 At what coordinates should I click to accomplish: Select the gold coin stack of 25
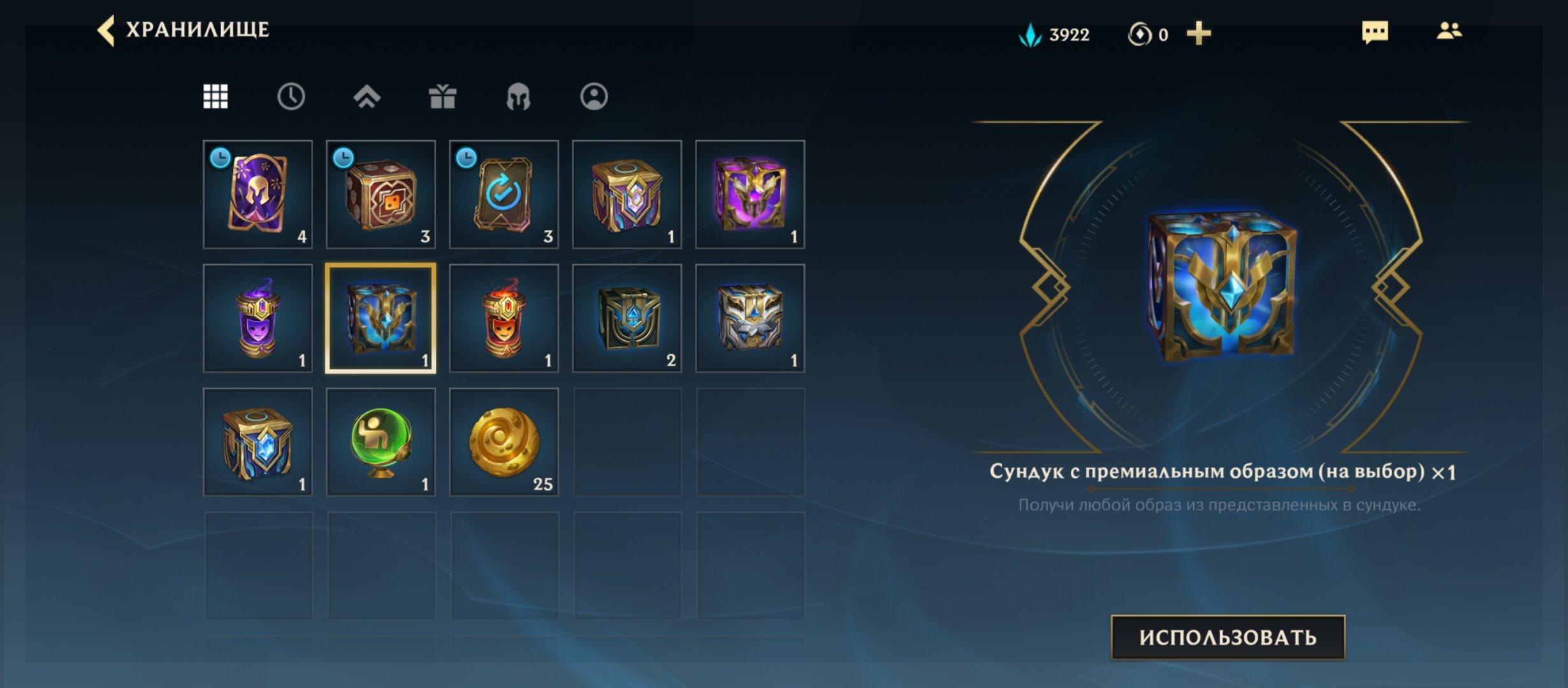pos(504,442)
